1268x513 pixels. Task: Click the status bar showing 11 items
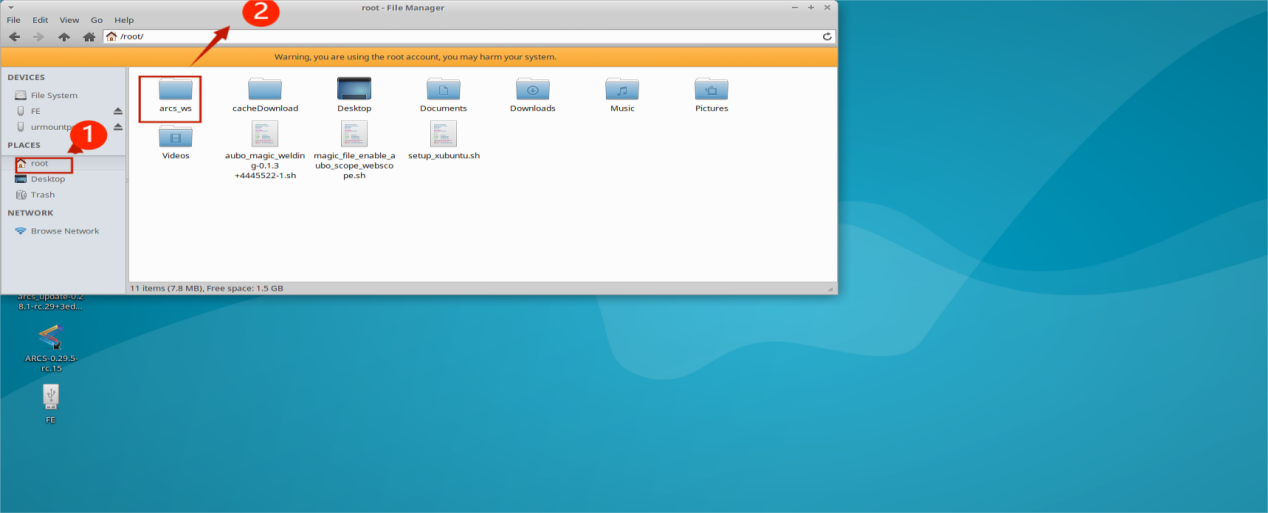tap(207, 288)
